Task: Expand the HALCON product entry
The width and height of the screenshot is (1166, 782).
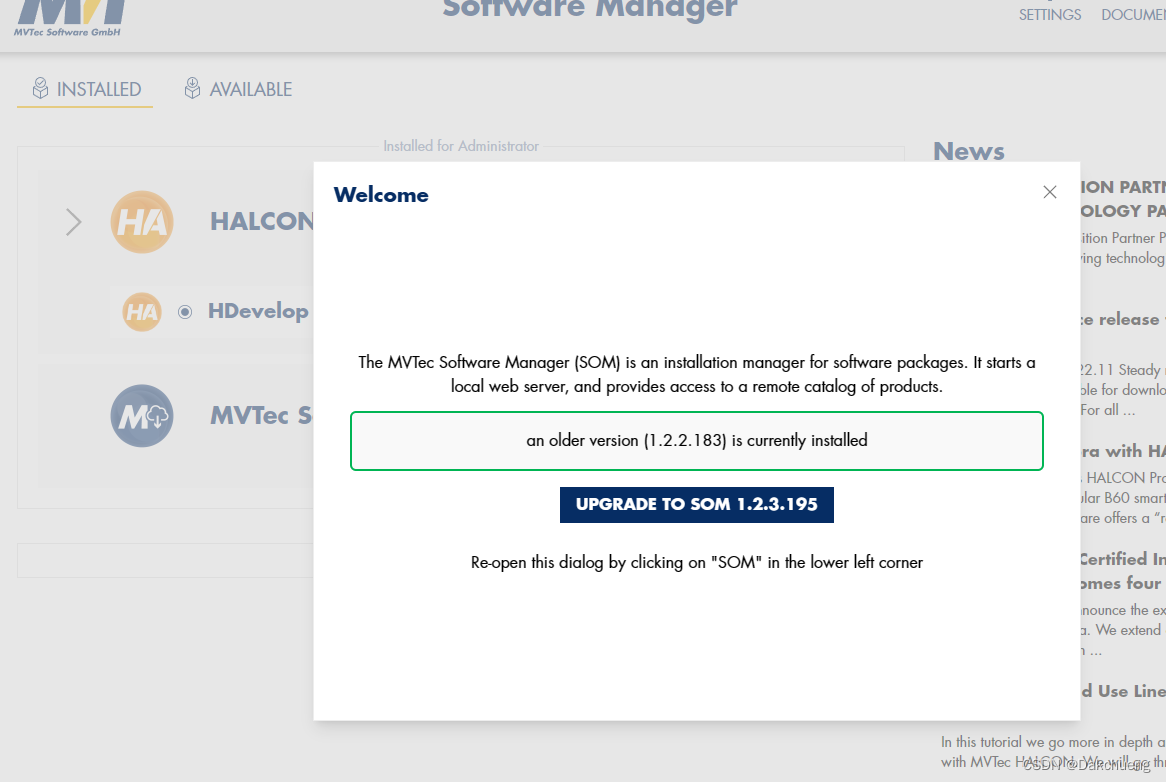Action: click(73, 222)
